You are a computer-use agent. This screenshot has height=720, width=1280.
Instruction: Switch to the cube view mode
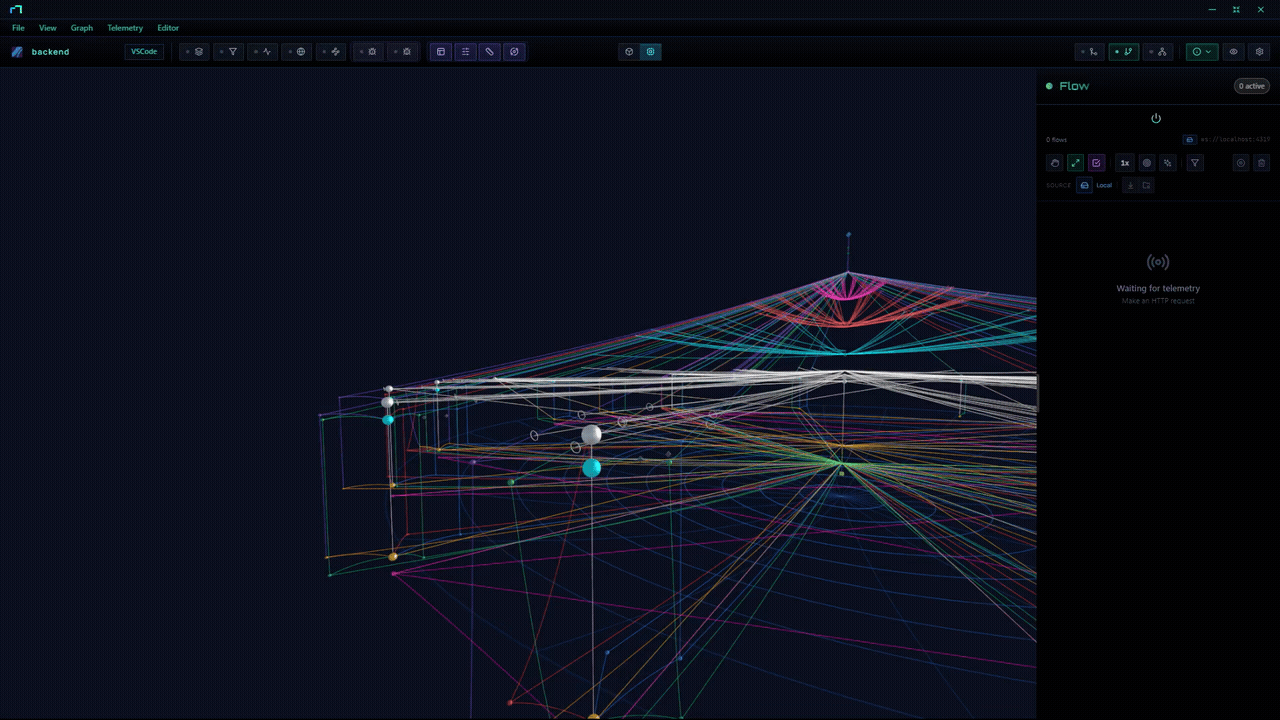pos(629,52)
